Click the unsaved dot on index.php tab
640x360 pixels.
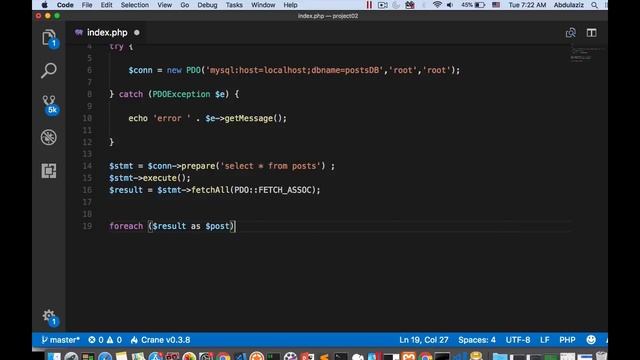(x=137, y=33)
